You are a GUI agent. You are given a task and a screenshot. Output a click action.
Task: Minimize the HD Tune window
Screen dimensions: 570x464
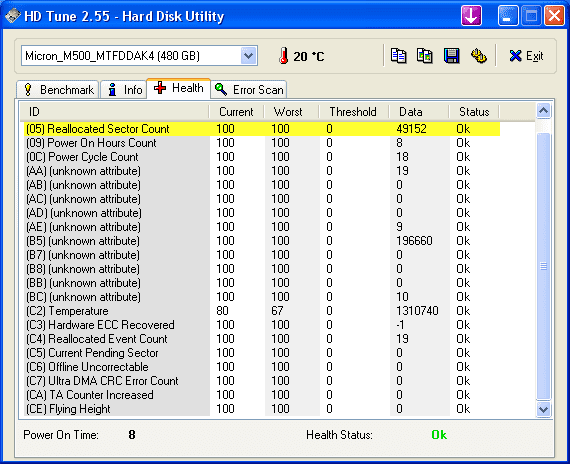508,16
